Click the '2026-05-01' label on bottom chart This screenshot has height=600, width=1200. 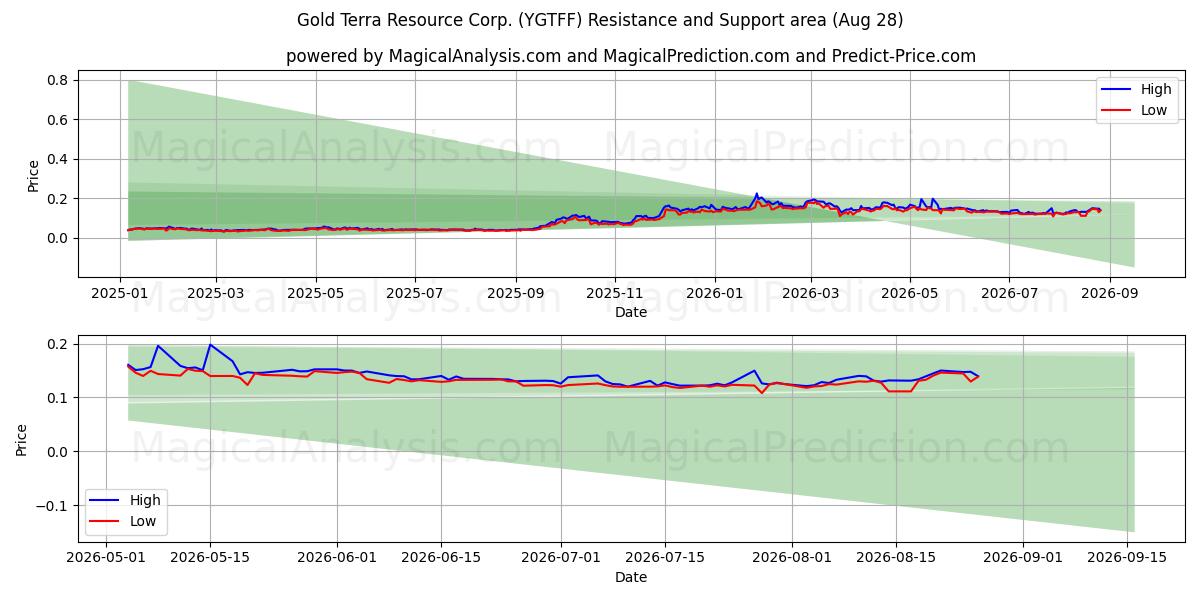coord(106,558)
